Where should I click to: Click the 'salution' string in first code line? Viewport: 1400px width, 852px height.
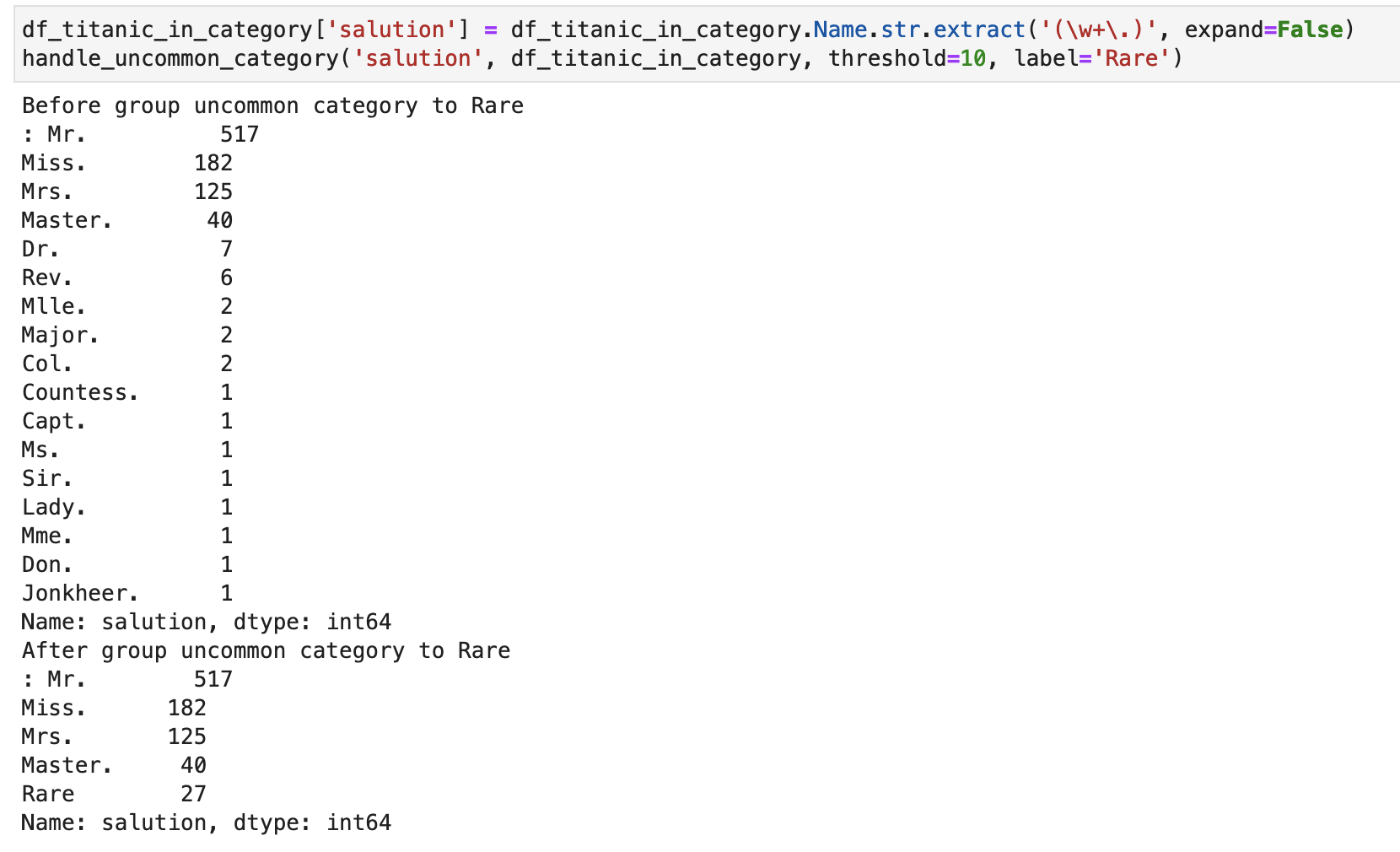click(x=390, y=30)
